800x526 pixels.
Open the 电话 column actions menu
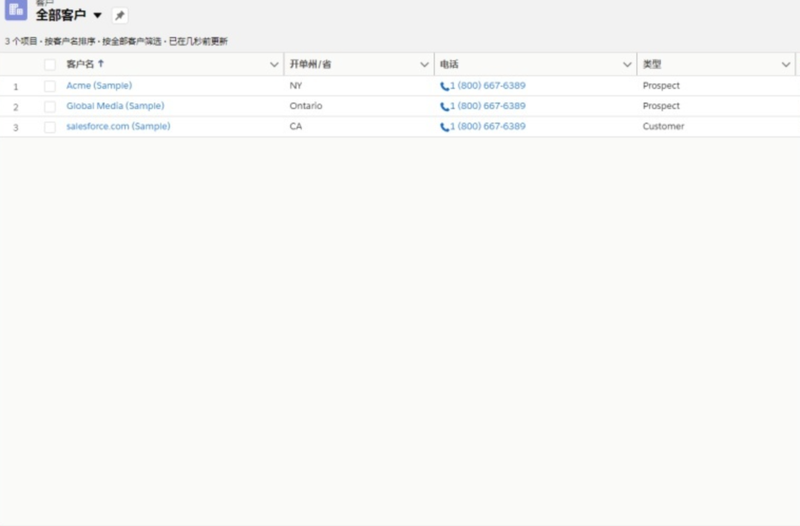(x=627, y=65)
